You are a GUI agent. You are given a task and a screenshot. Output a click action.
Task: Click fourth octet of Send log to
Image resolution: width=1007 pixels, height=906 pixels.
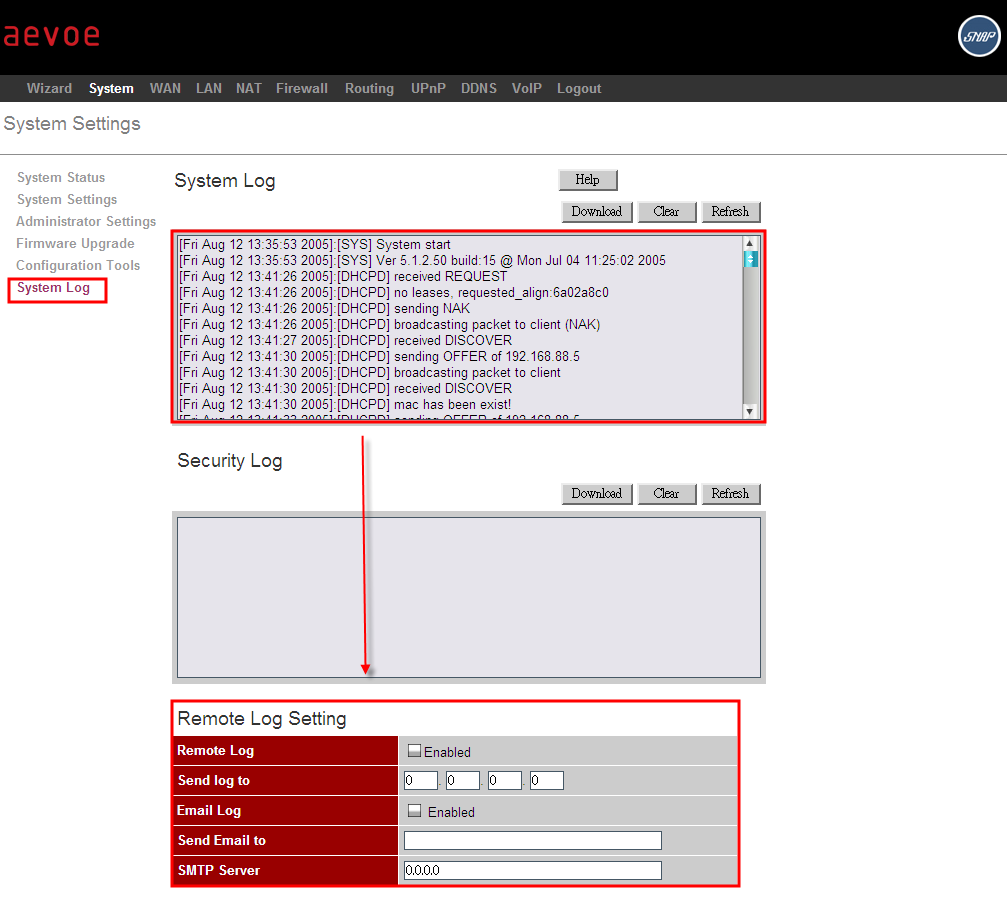[x=547, y=781]
